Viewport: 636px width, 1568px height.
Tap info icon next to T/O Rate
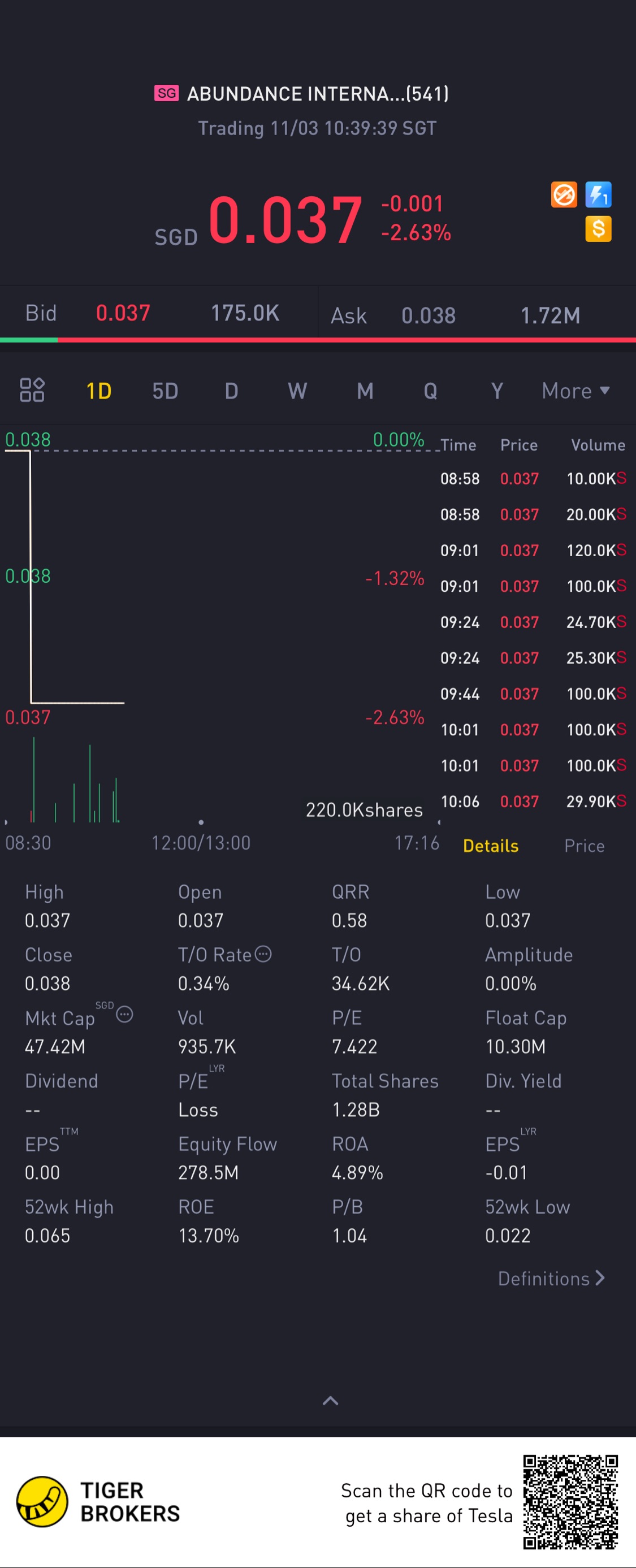263,954
